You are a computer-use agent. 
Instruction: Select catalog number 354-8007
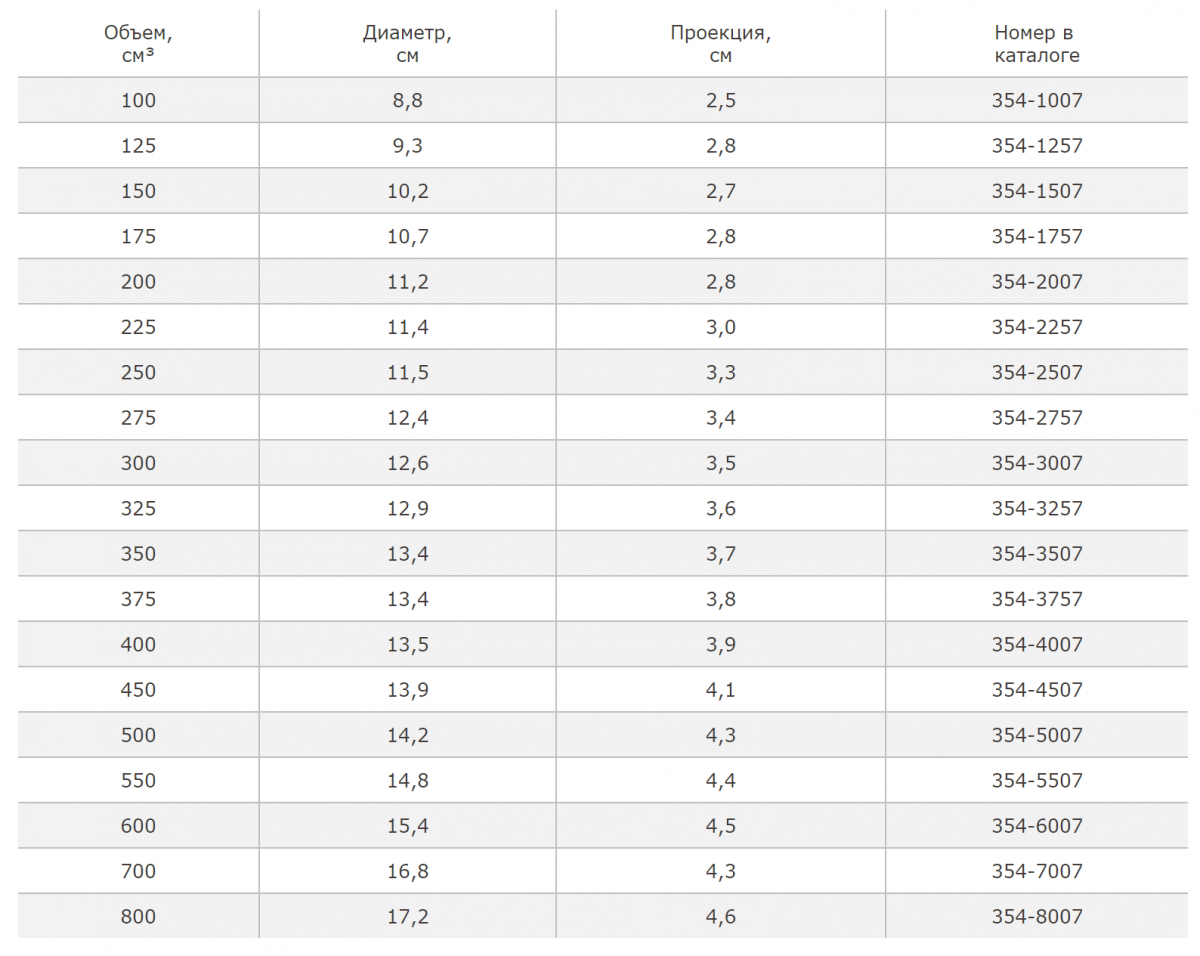click(1037, 916)
